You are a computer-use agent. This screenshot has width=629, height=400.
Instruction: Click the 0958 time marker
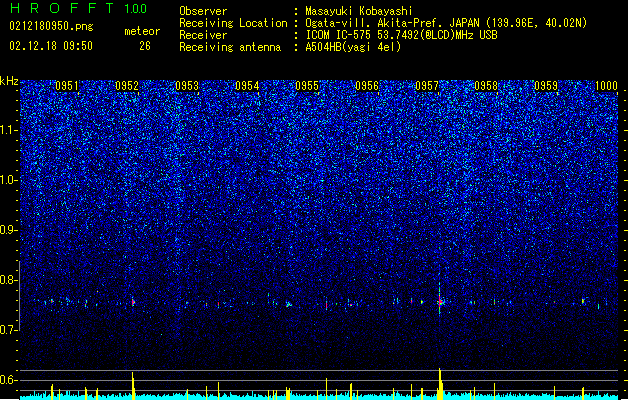tap(486, 86)
